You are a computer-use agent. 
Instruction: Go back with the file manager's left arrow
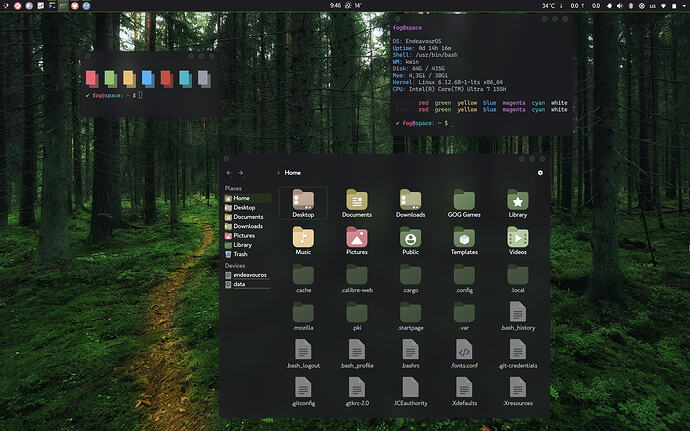[x=228, y=173]
